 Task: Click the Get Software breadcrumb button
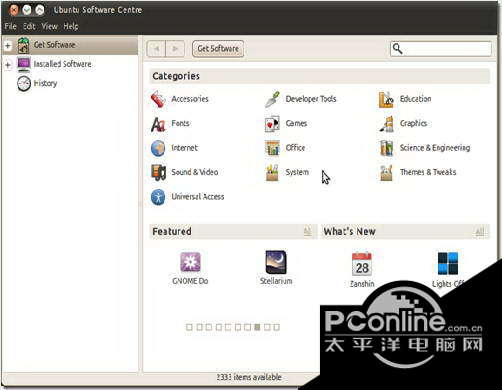click(218, 49)
